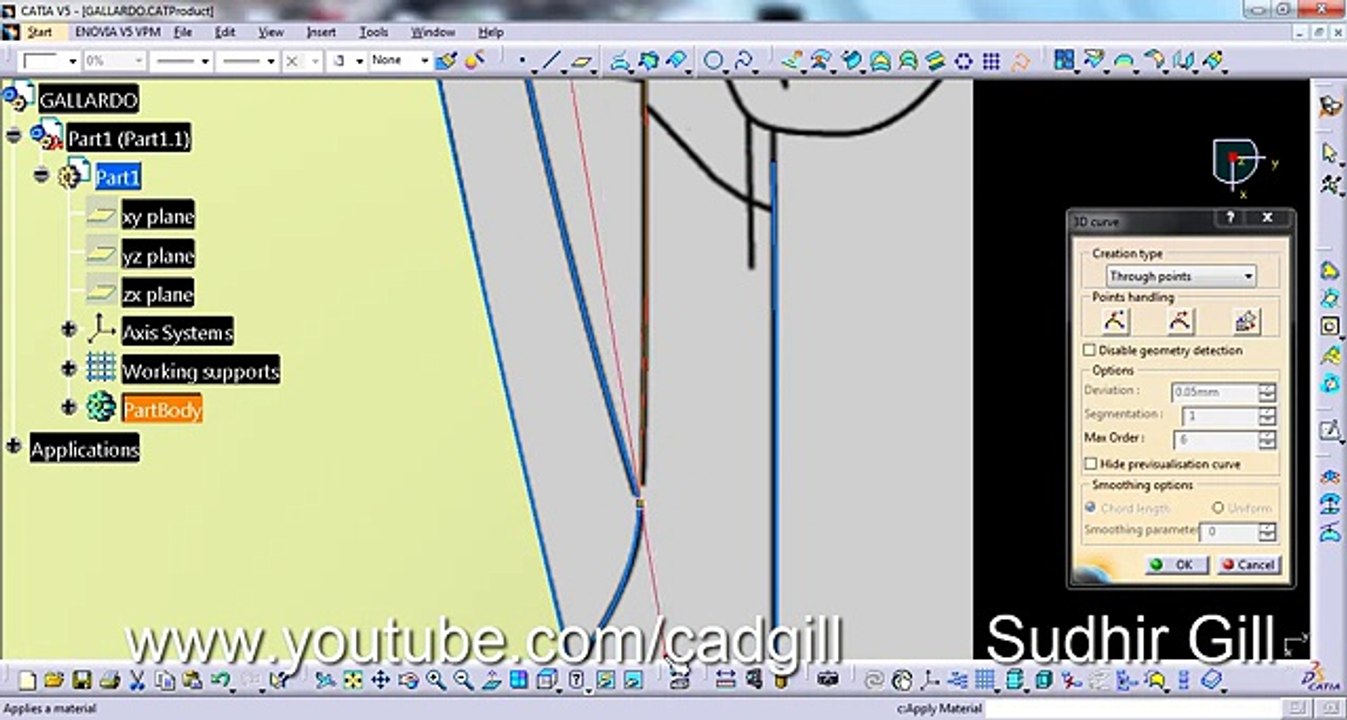Select the Point creation tool

click(x=522, y=62)
